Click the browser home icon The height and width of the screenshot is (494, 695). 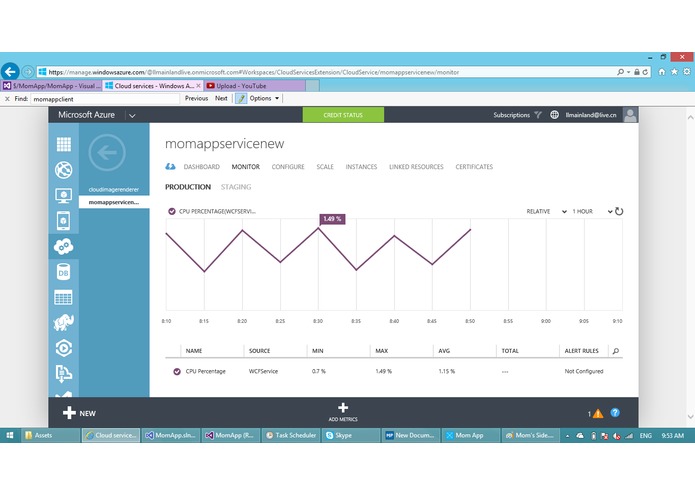[662, 72]
